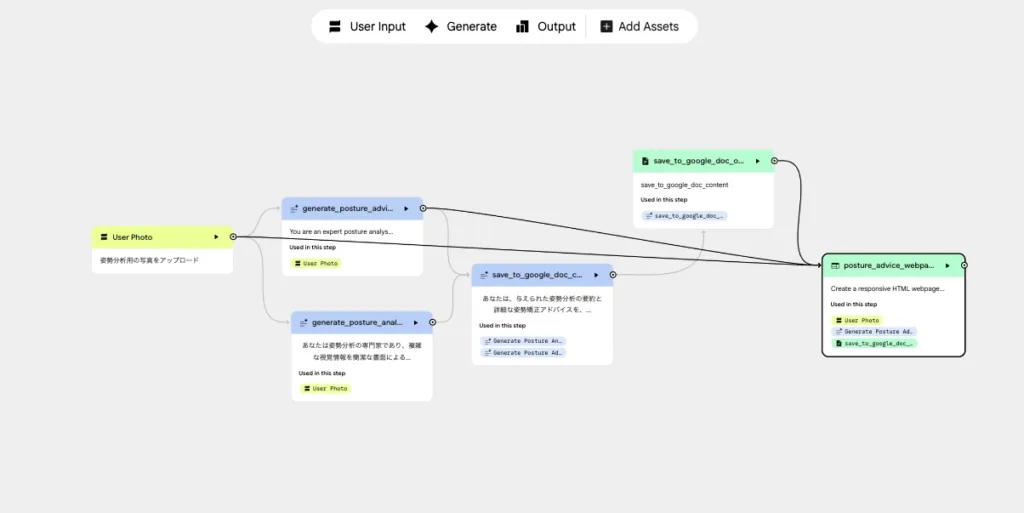
Task: Run the User Photo node play arrow
Action: [216, 237]
